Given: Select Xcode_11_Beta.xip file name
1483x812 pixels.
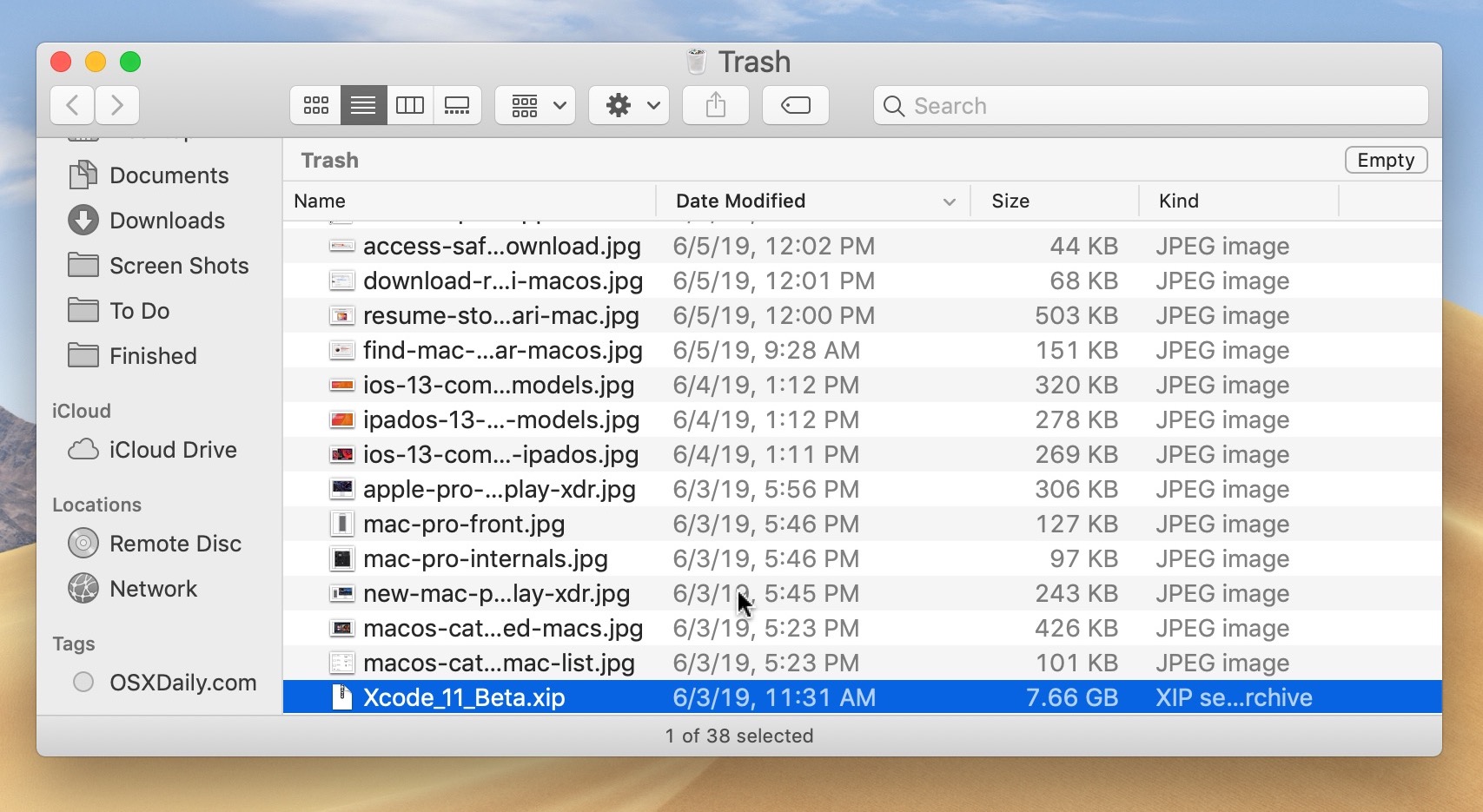Looking at the screenshot, I should point(464,697).
